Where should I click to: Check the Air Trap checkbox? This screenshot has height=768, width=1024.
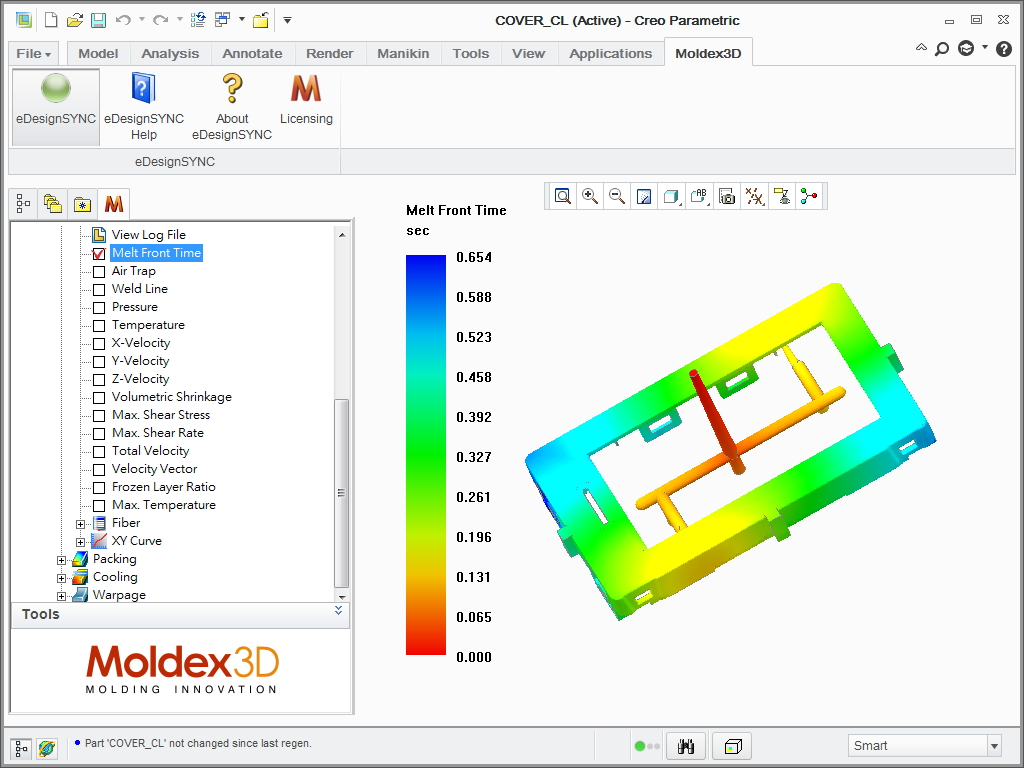pyautogui.click(x=99, y=272)
